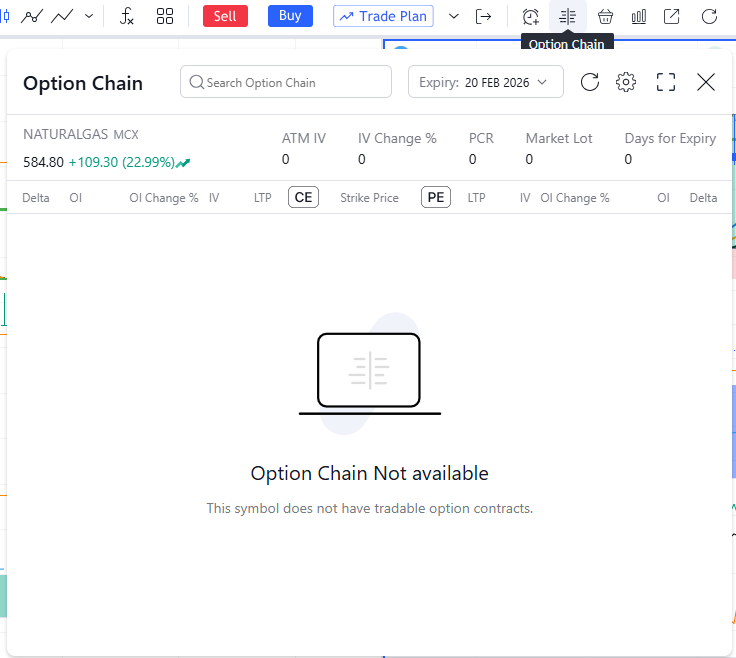The width and height of the screenshot is (736, 658).
Task: Click the alarm clock alert icon
Action: tap(530, 16)
